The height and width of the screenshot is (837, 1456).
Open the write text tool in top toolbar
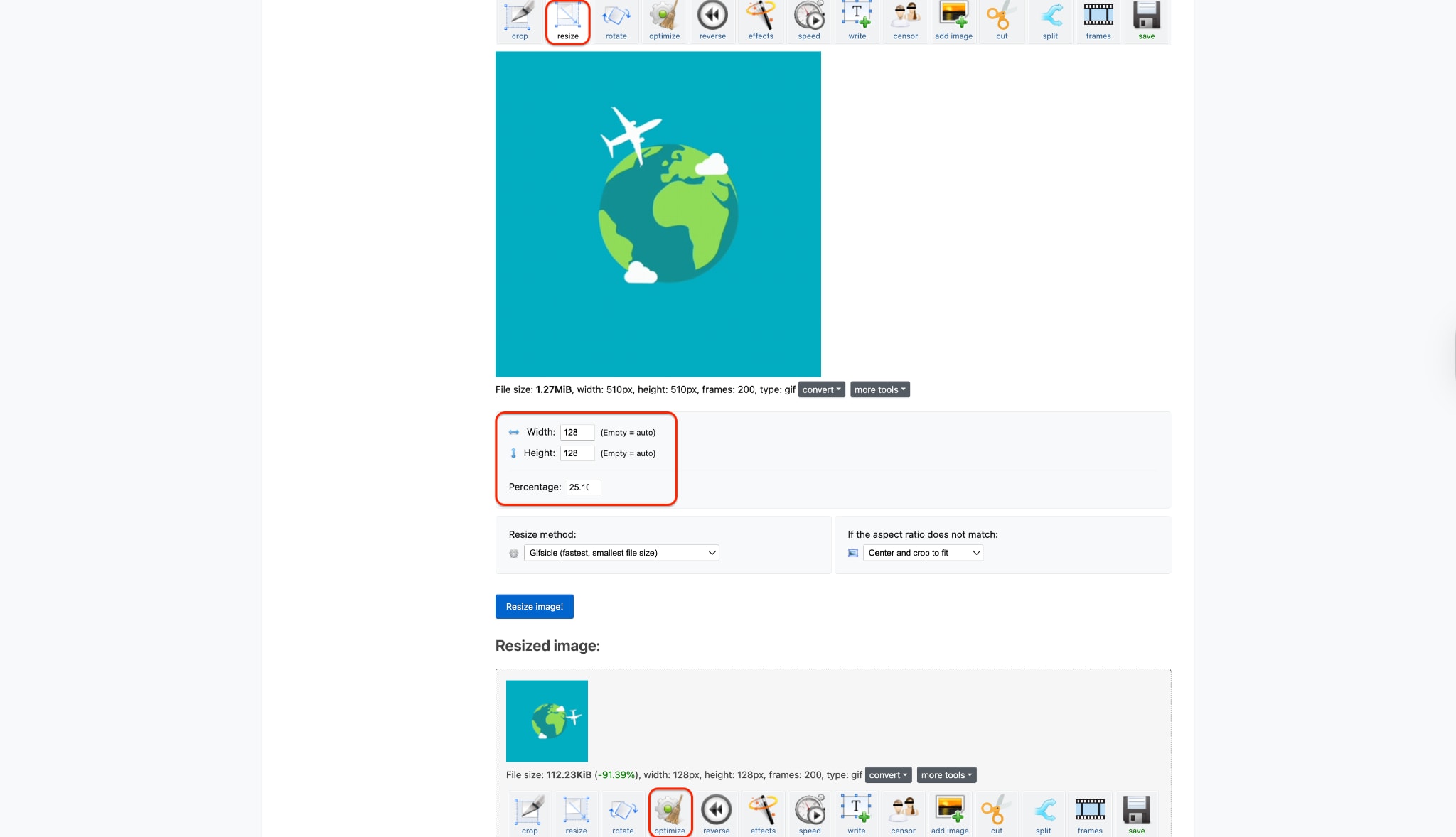(857, 21)
